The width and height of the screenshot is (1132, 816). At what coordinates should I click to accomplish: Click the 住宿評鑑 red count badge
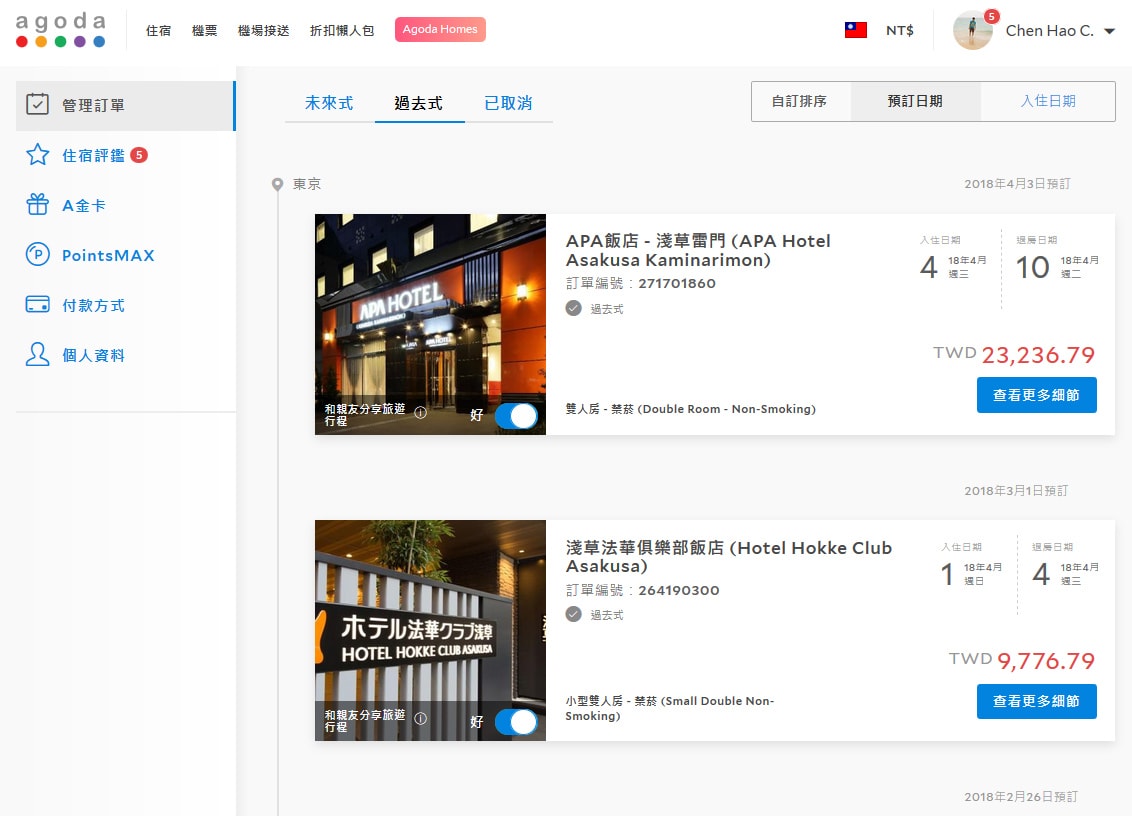(139, 155)
